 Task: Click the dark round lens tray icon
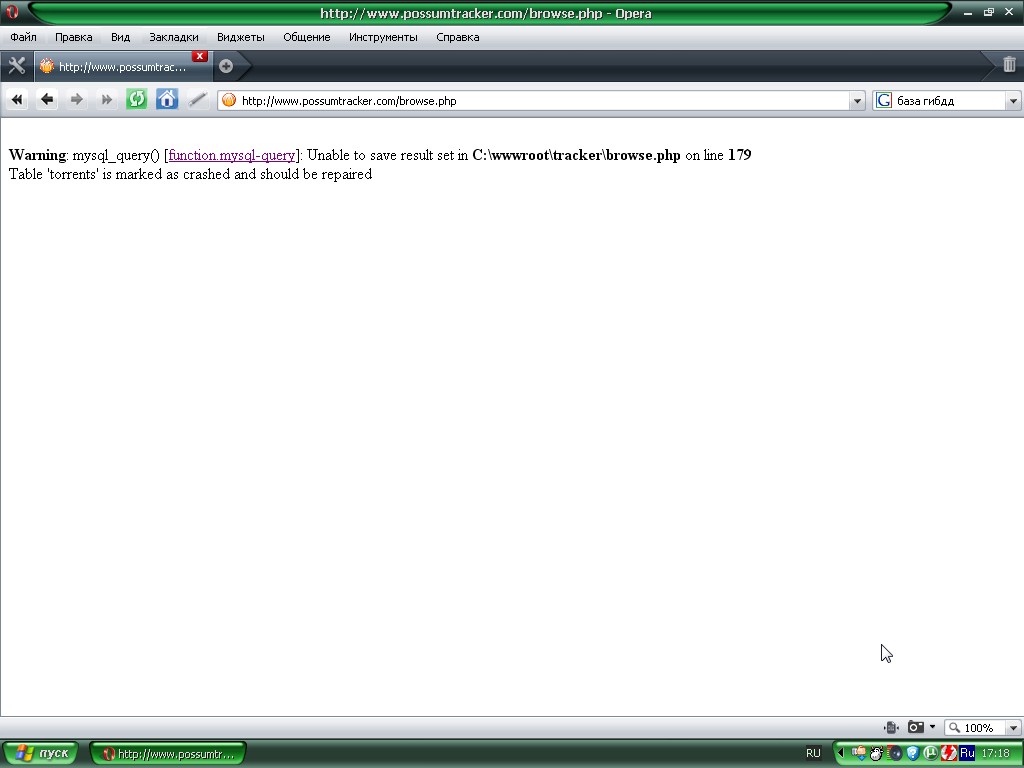(895, 754)
